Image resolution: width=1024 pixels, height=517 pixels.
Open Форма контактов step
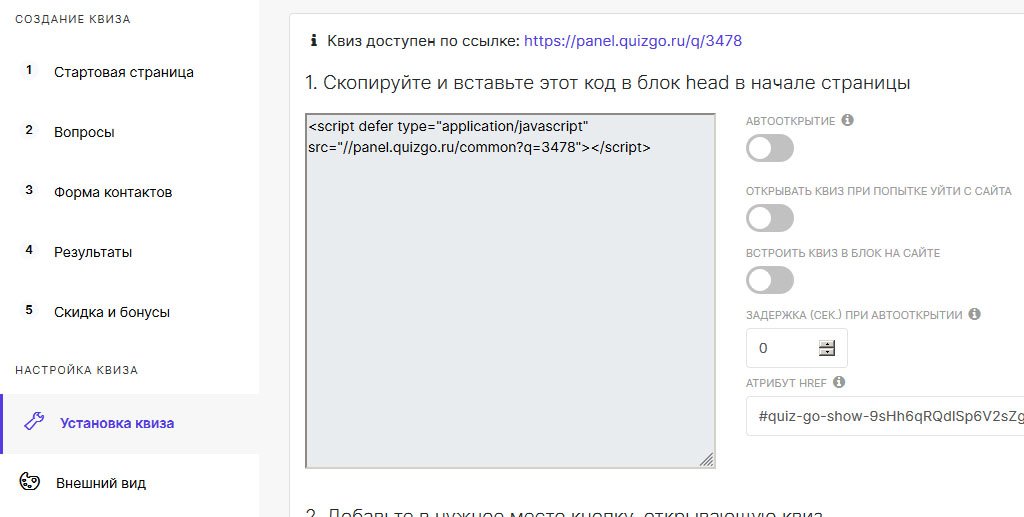[x=113, y=193]
